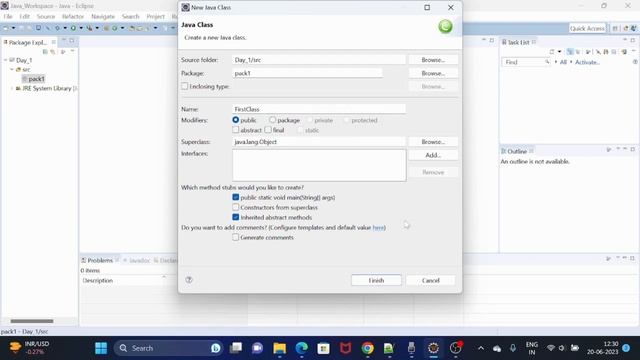Click the Quick Access search box
The height and width of the screenshot is (360, 640).
(587, 28)
